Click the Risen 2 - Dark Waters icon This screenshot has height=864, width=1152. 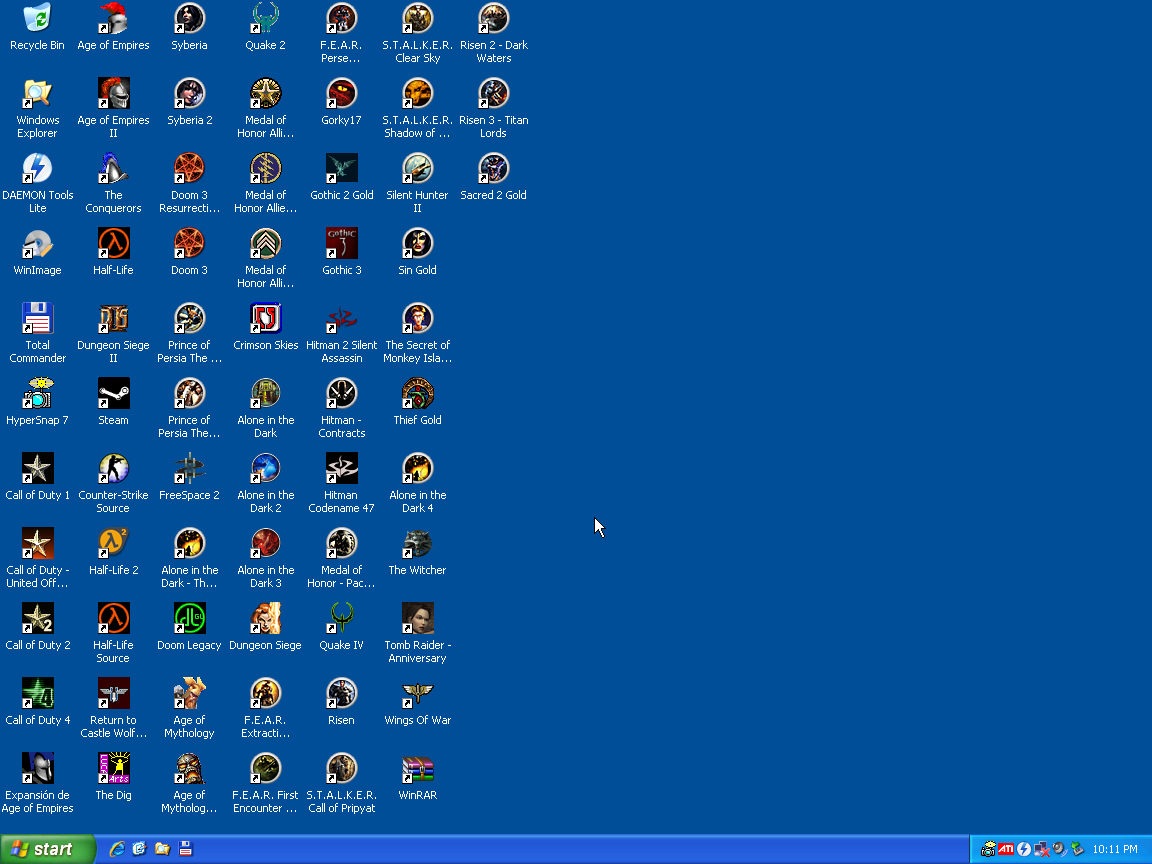(494, 19)
